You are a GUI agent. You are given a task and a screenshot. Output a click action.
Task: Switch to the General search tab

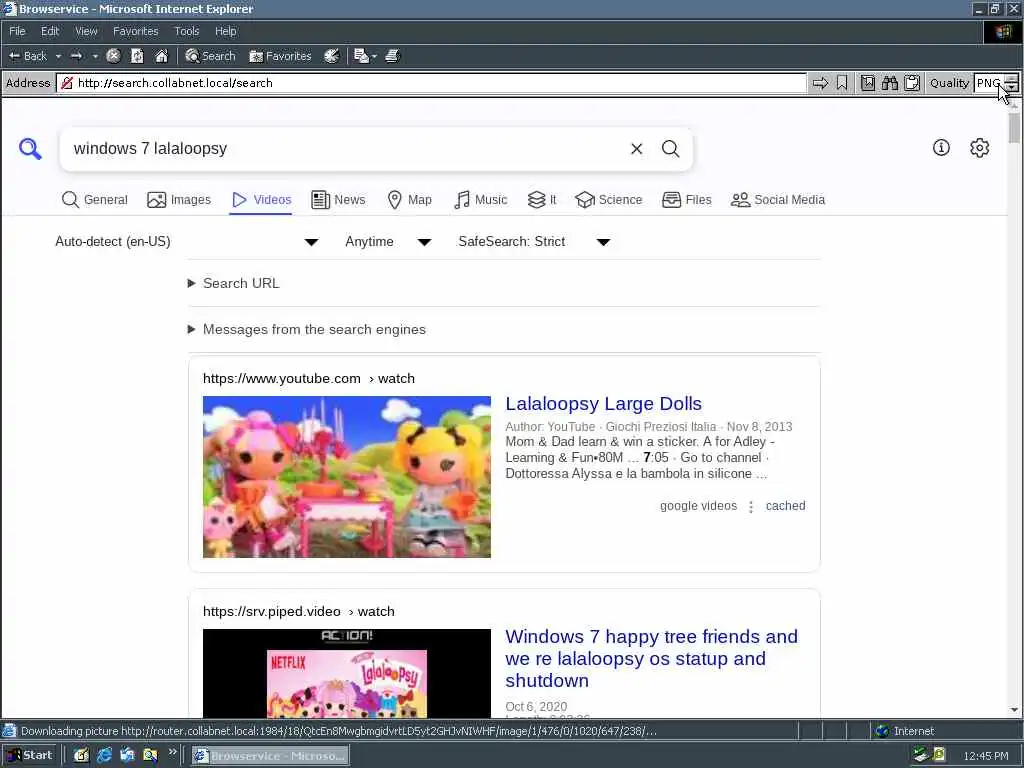(x=95, y=200)
